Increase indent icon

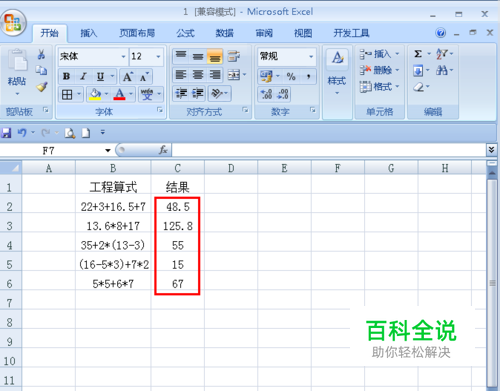[198, 93]
